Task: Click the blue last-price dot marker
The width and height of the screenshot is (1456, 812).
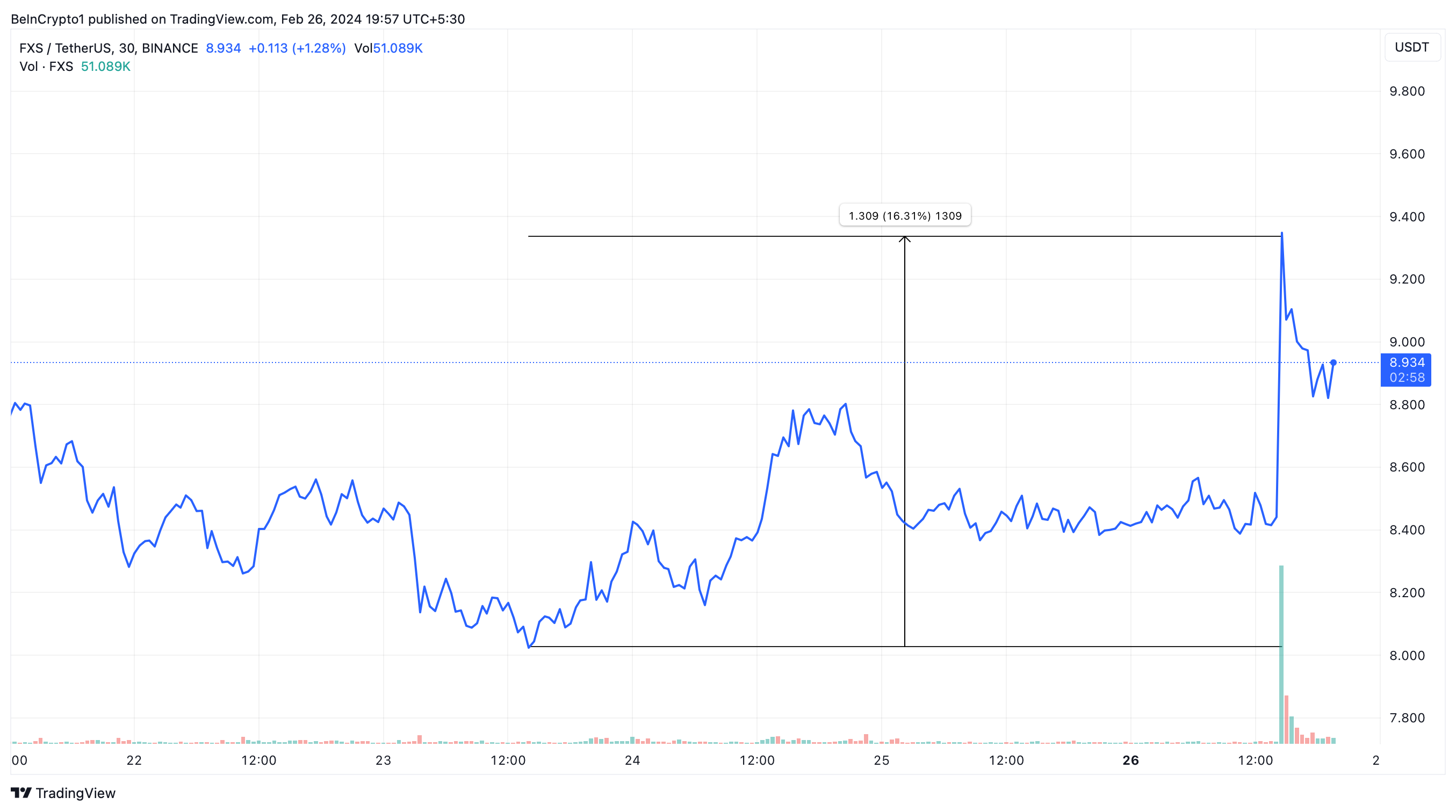Action: pos(1334,363)
